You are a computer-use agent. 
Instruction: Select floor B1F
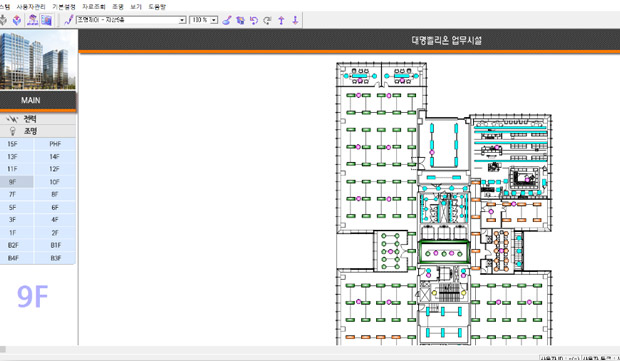pos(55,245)
